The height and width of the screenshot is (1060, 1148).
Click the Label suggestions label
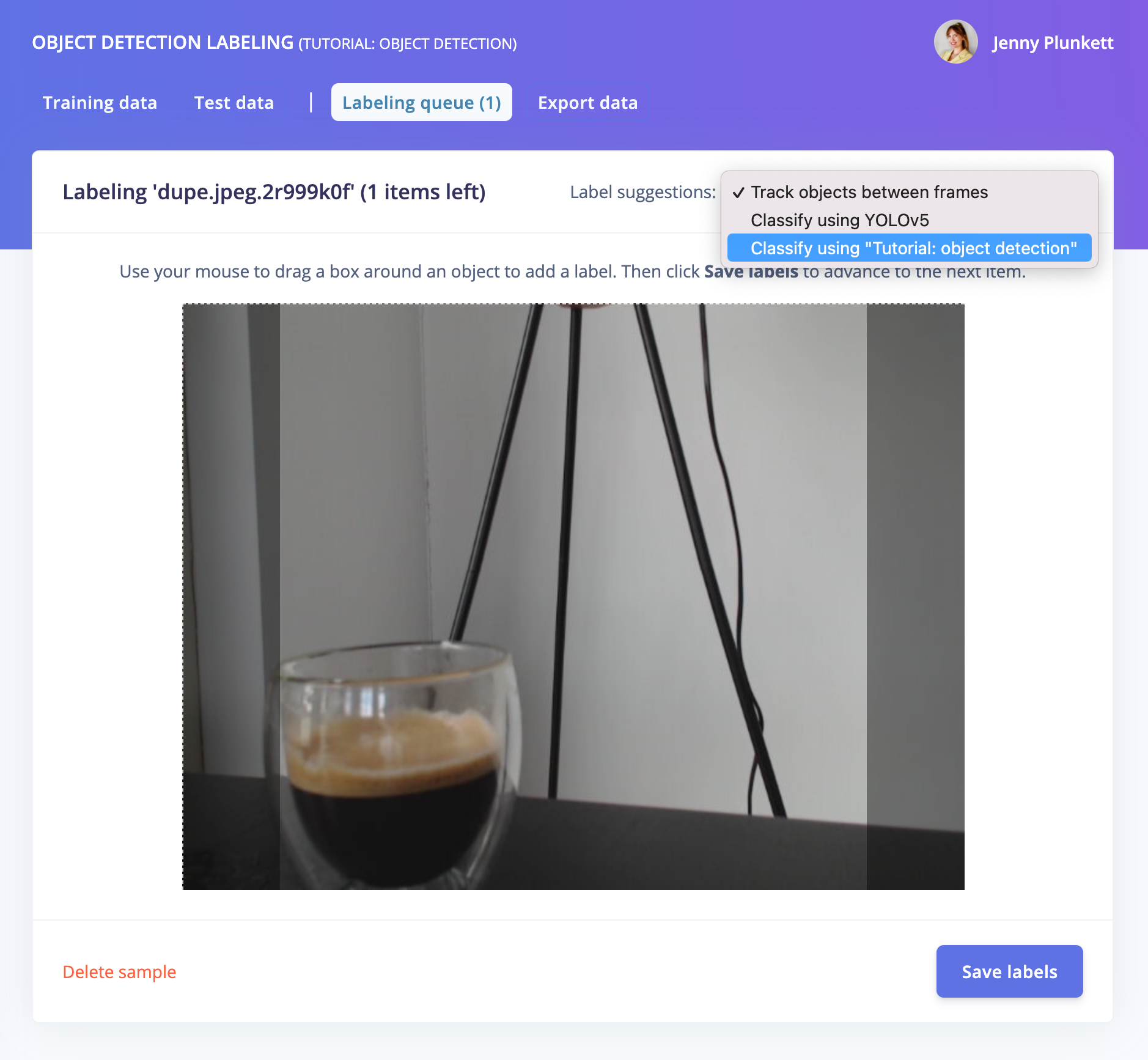click(642, 192)
